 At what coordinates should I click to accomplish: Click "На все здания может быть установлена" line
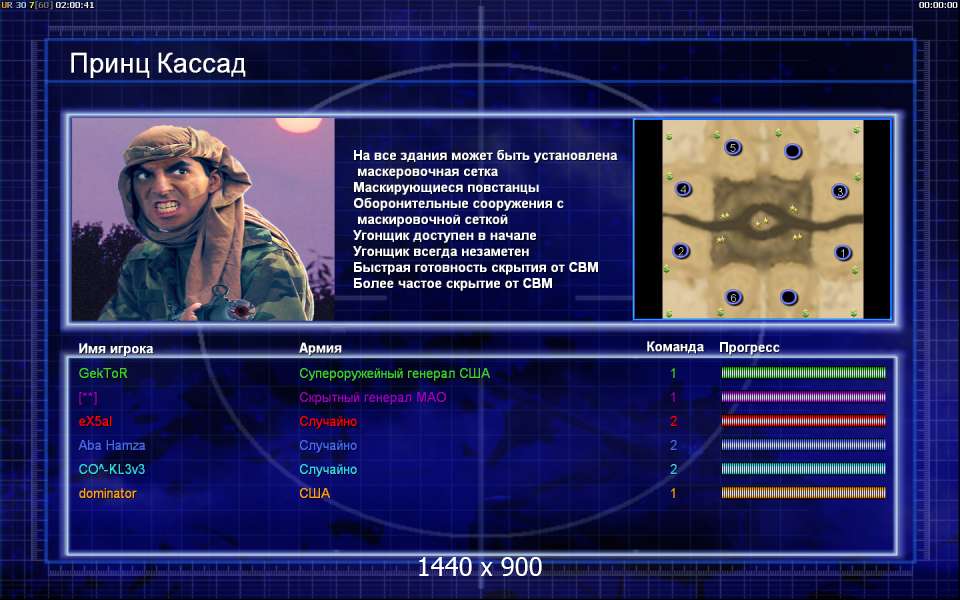pyautogui.click(x=486, y=156)
